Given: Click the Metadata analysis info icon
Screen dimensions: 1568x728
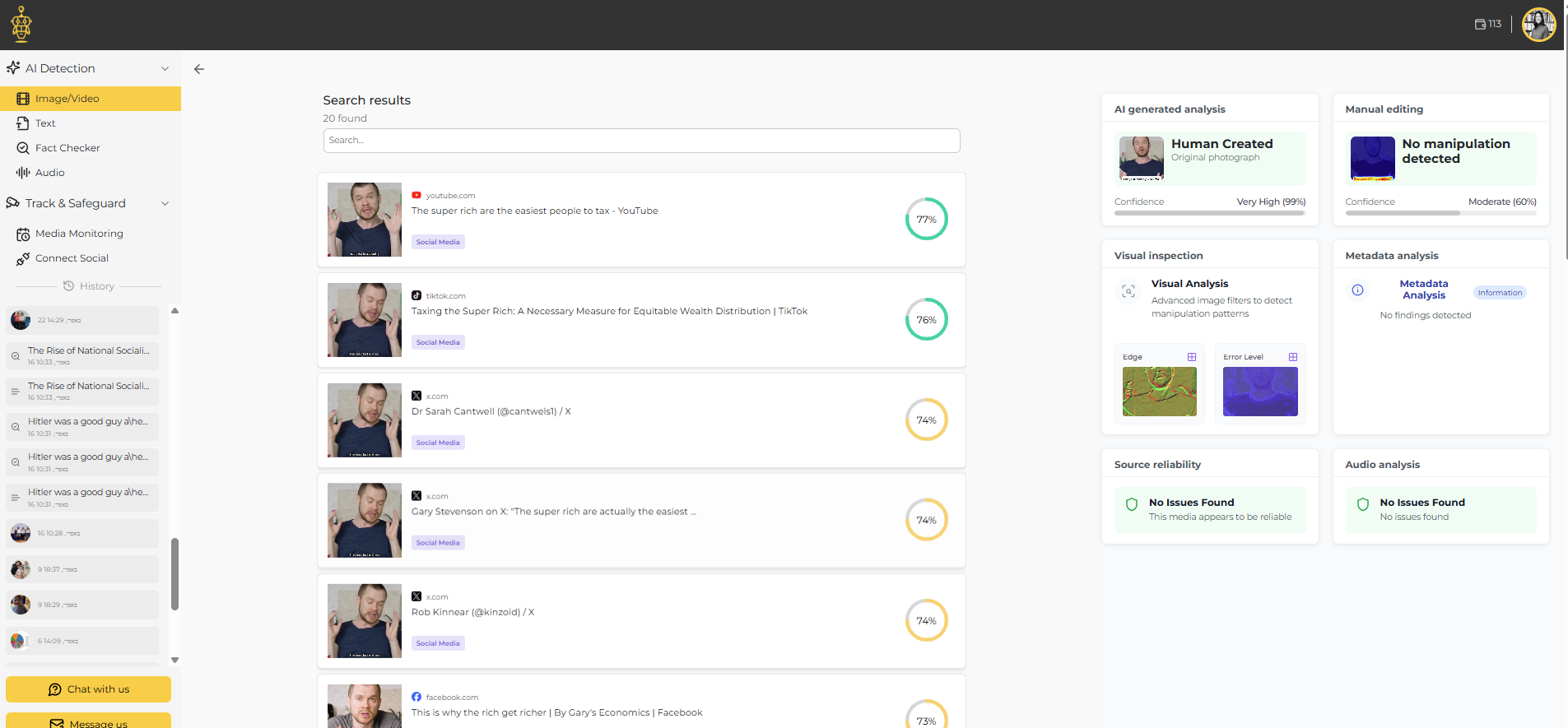Looking at the screenshot, I should (x=1358, y=290).
